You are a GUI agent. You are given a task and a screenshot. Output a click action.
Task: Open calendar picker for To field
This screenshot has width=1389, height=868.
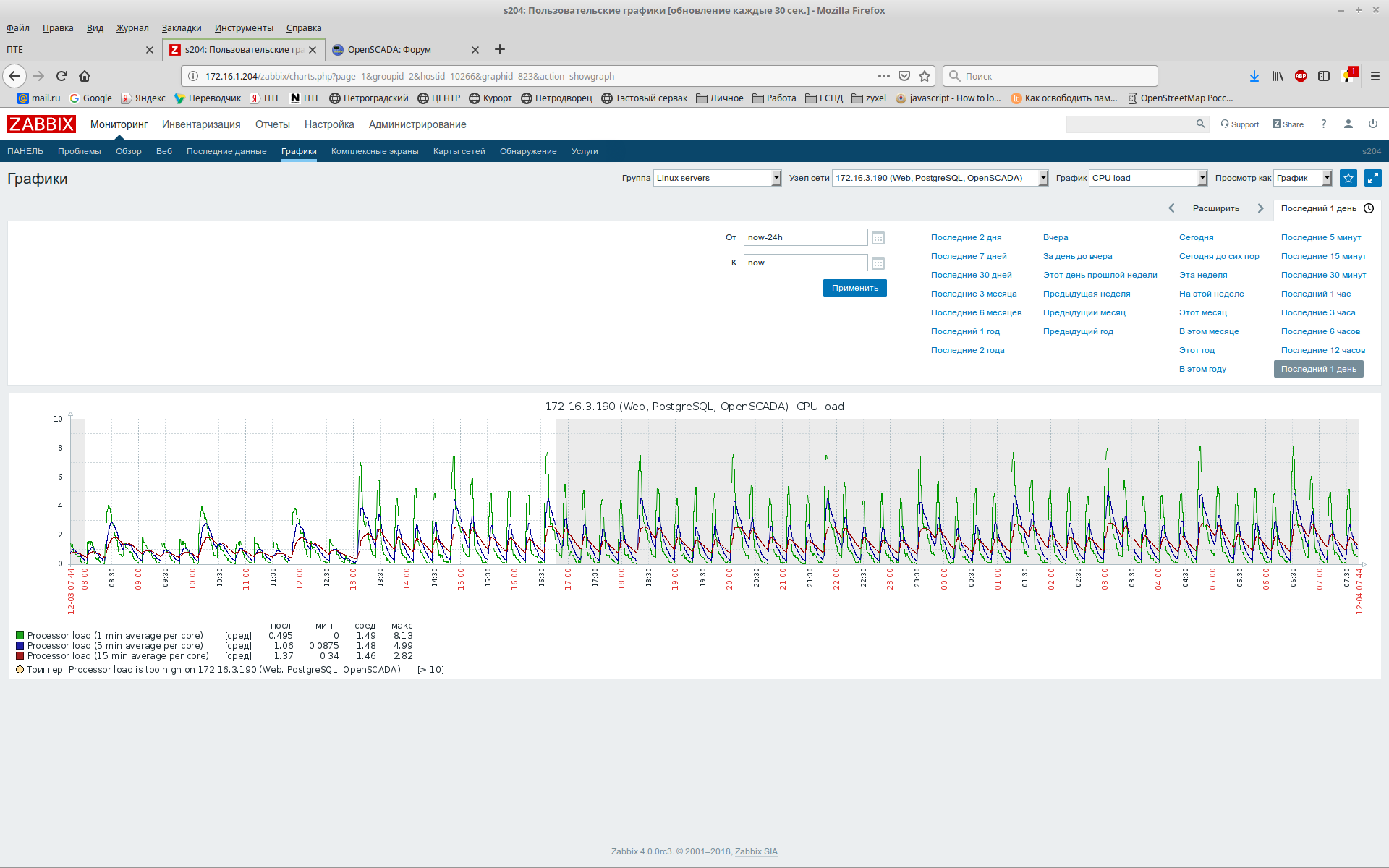click(878, 263)
